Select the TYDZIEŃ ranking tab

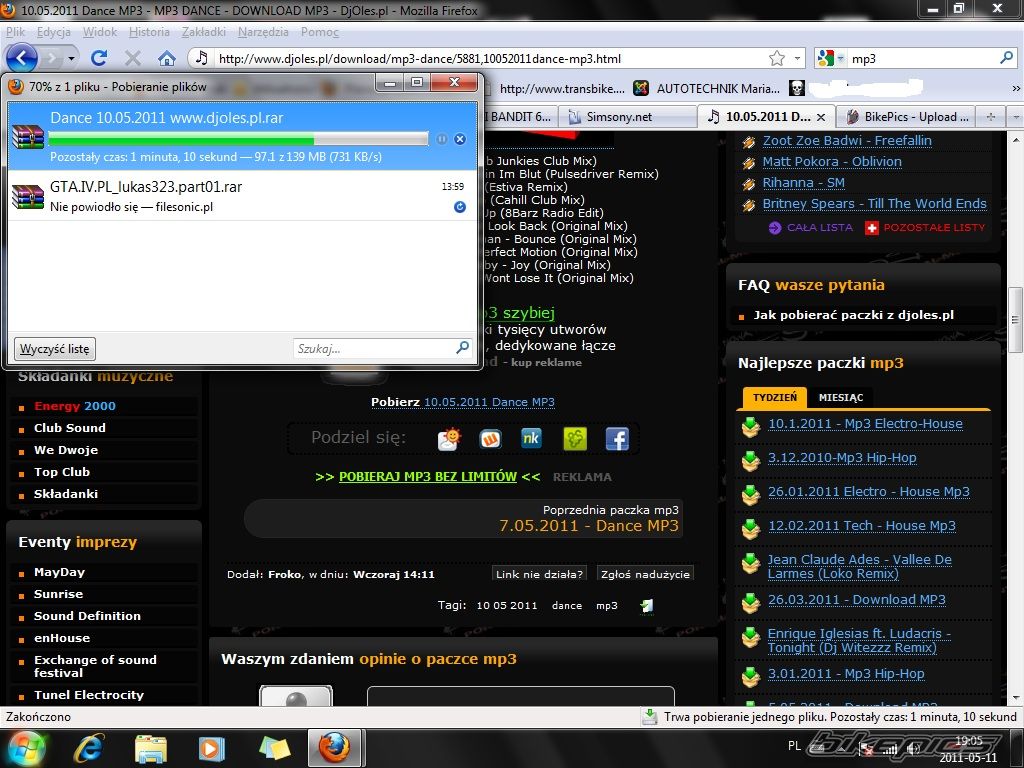775,397
